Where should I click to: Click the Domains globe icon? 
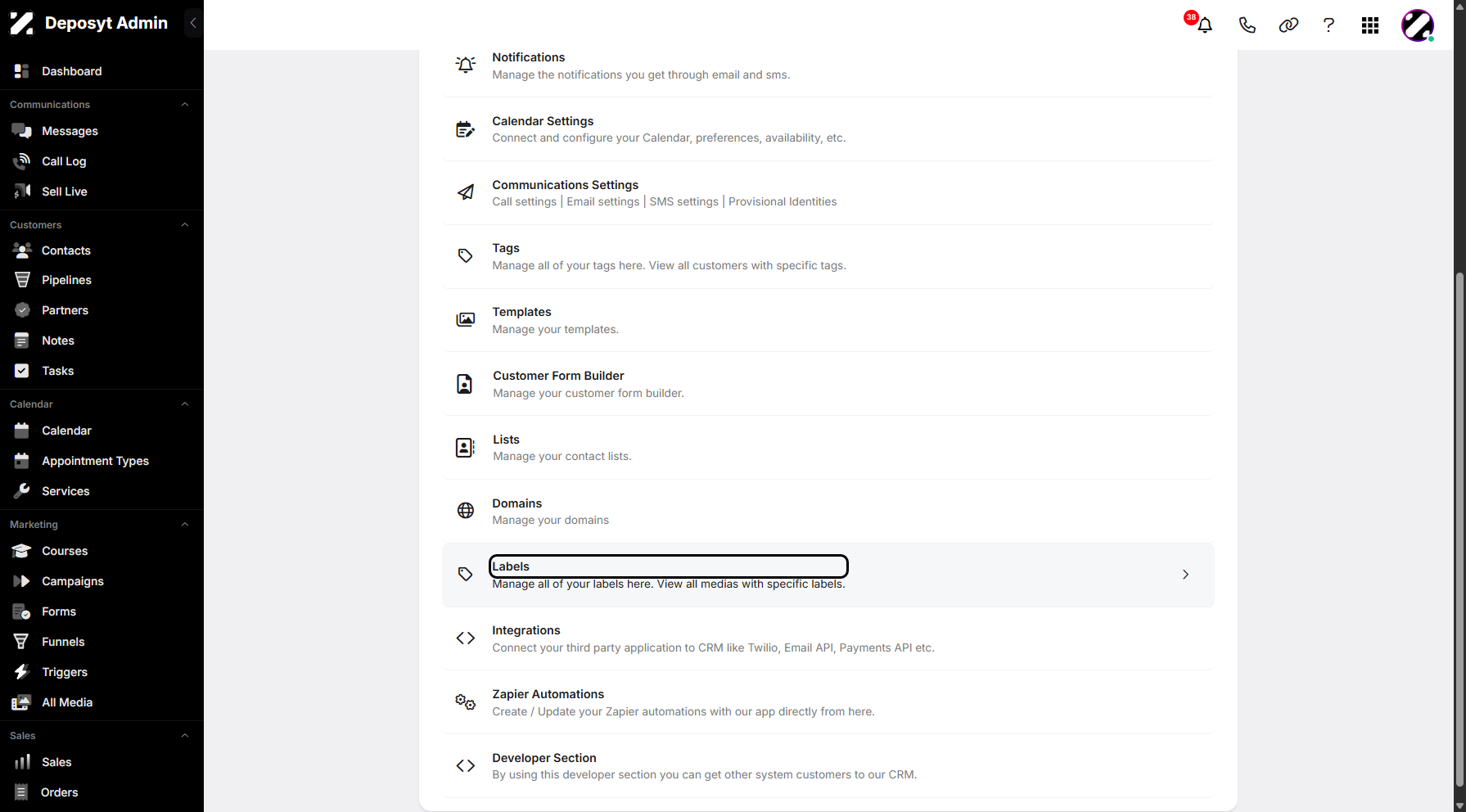tap(465, 511)
